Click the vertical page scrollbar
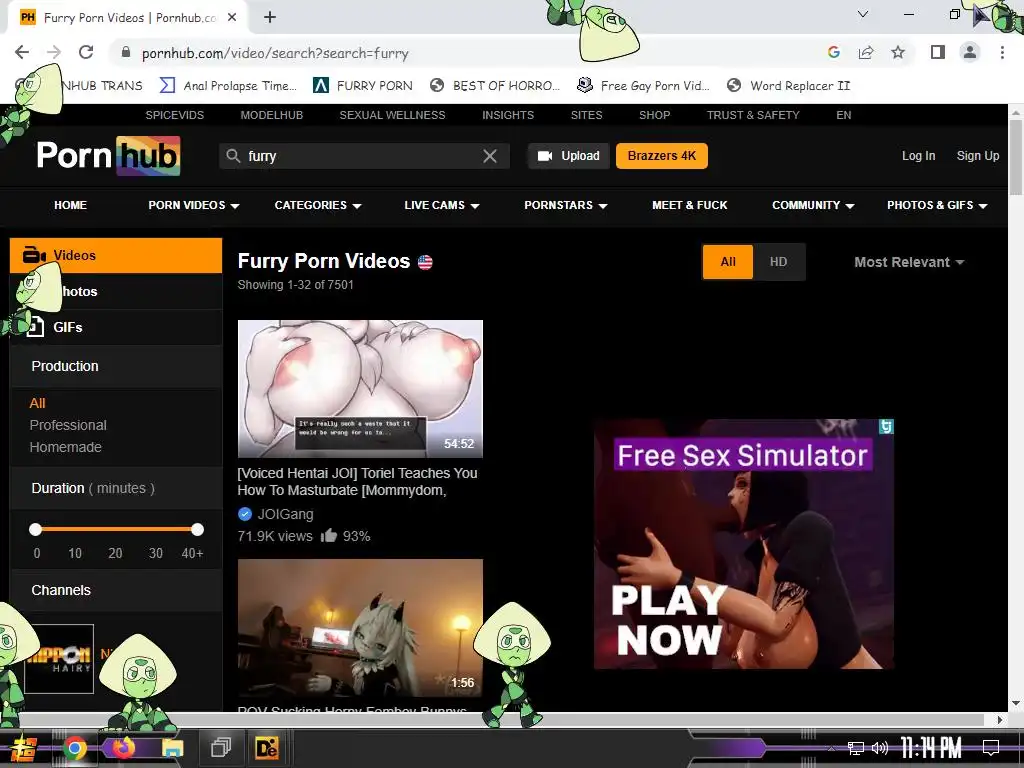1024x768 pixels. pos(1016,157)
